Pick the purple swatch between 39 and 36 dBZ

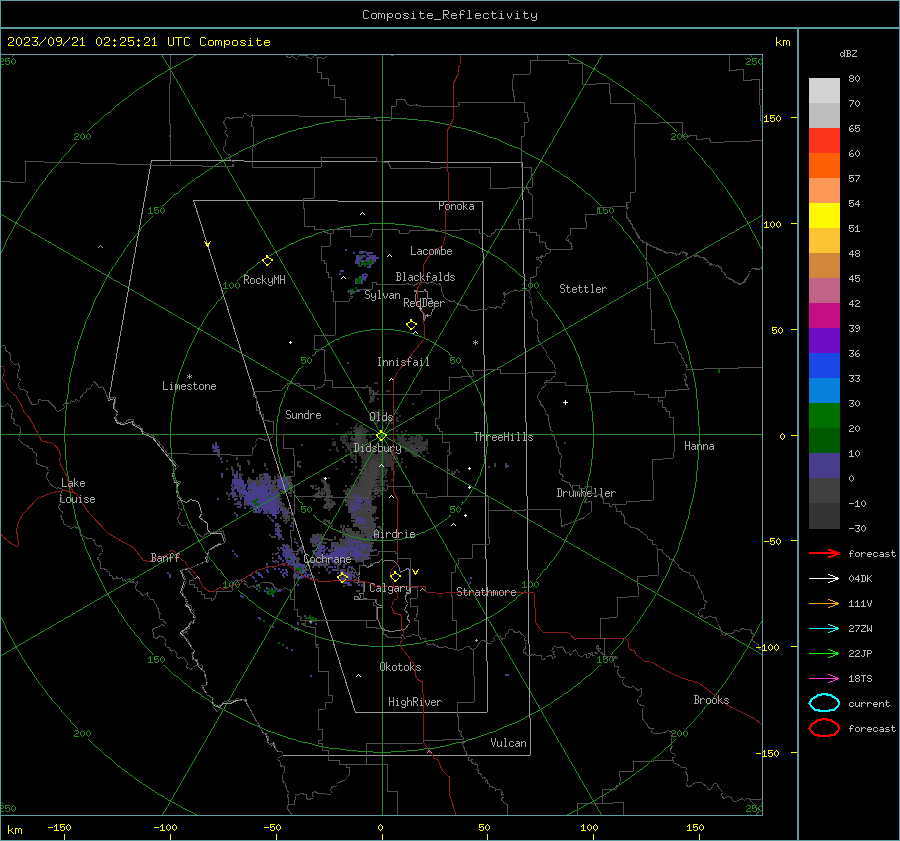click(x=824, y=340)
